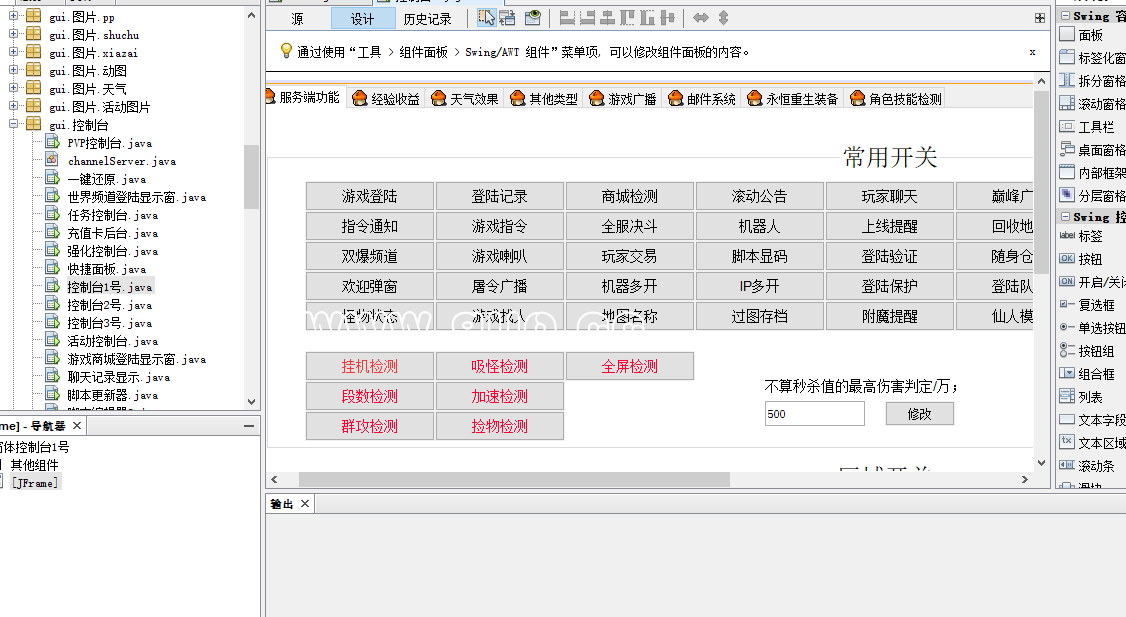The width and height of the screenshot is (1126, 617).
Task: Select the Toggle Button (开启/关闭) palette component
Action: (1092, 282)
